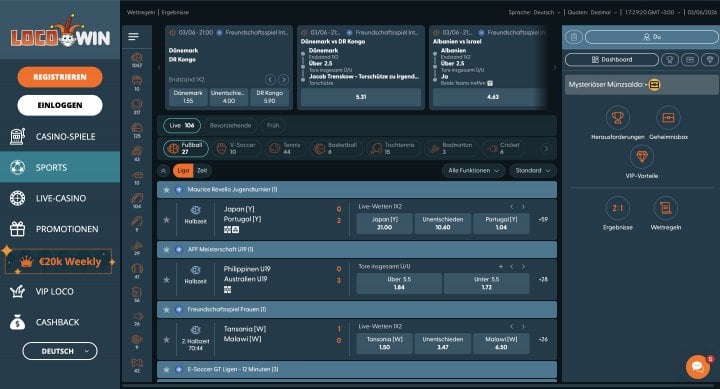Select the Früh tab
This screenshot has height=389, width=720.
tap(273, 125)
